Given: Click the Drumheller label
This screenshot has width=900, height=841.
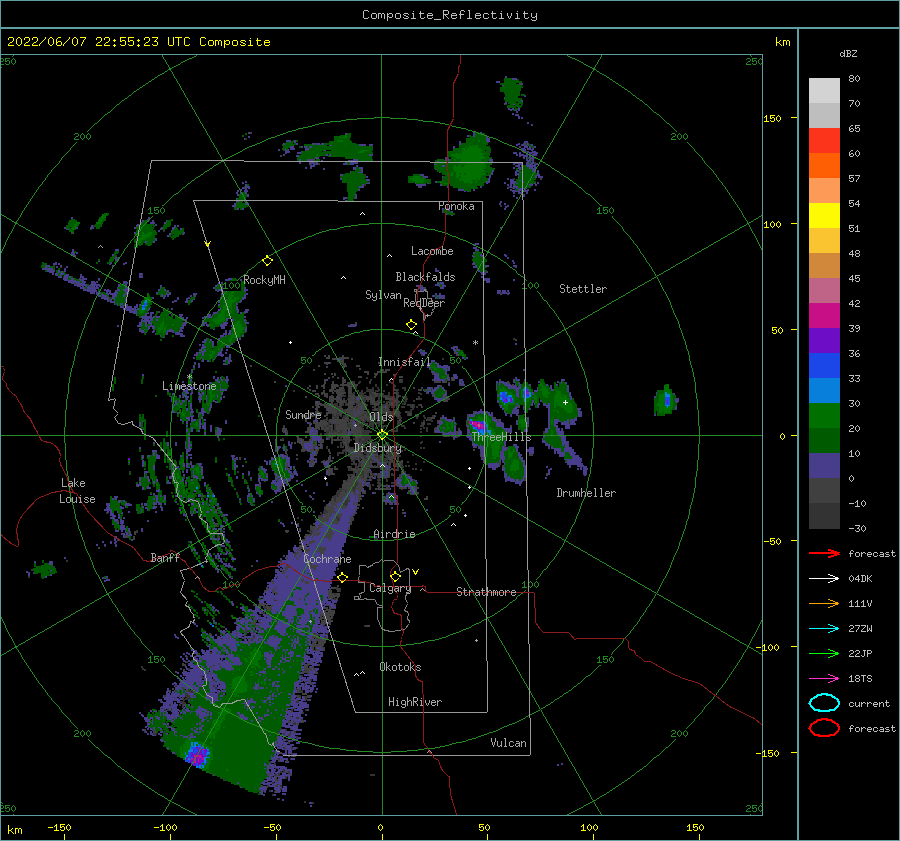Looking at the screenshot, I should click(x=586, y=493).
